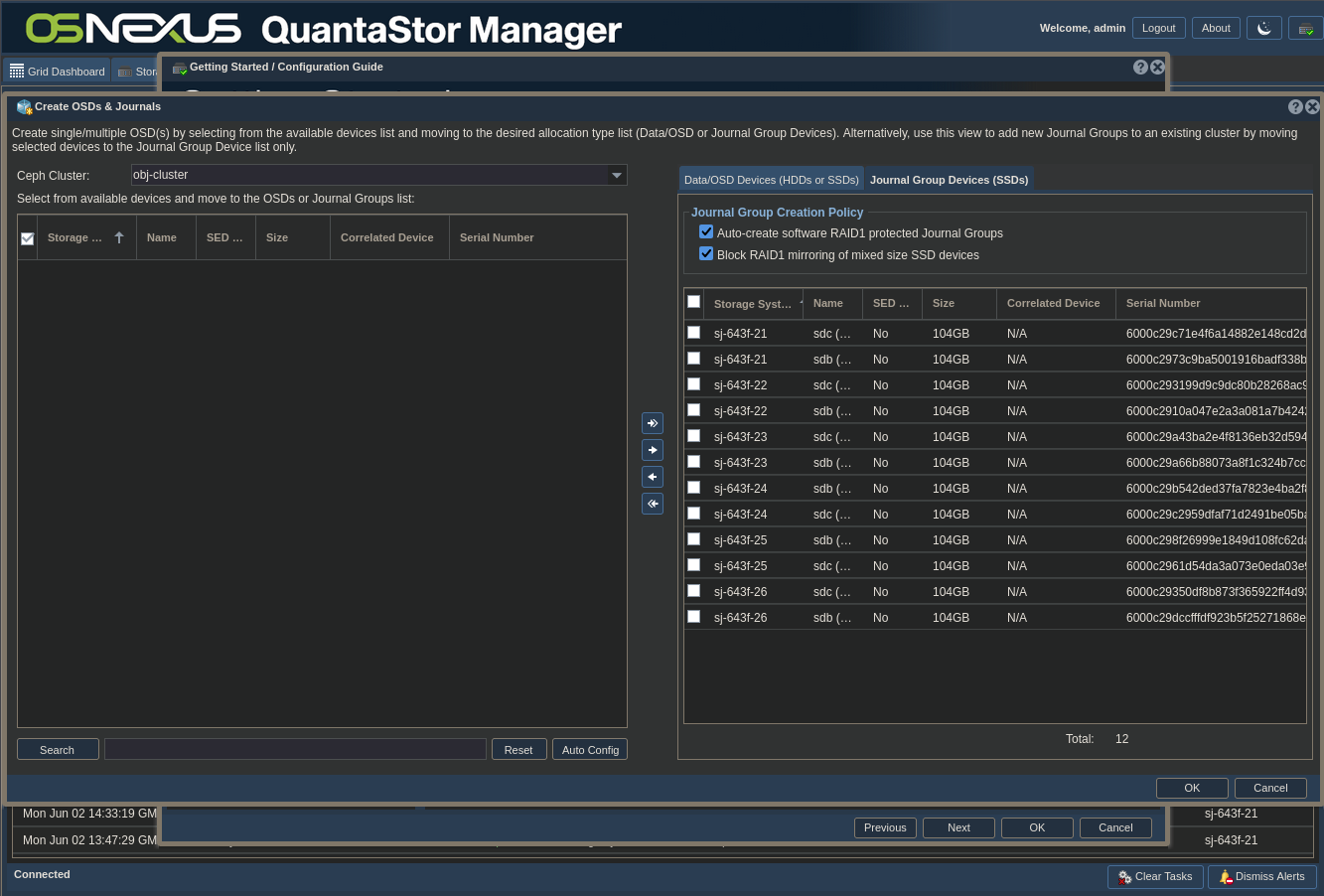Click the move-all-right double arrow button

point(653,423)
